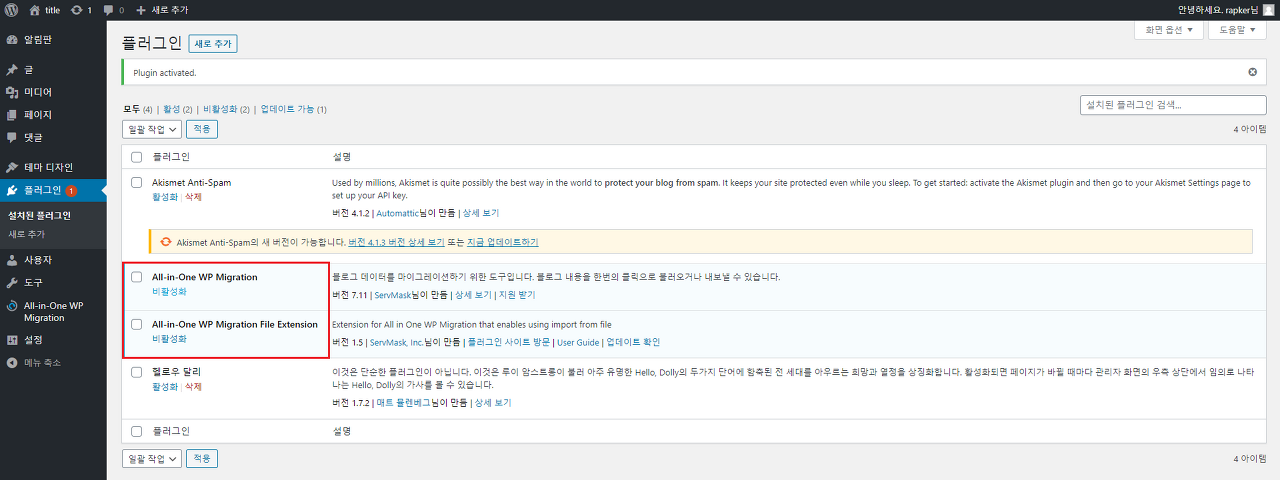Image resolution: width=1280 pixels, height=480 pixels.
Task: Deactivate File Extension plugin via 비활성화
Action: 168,339
